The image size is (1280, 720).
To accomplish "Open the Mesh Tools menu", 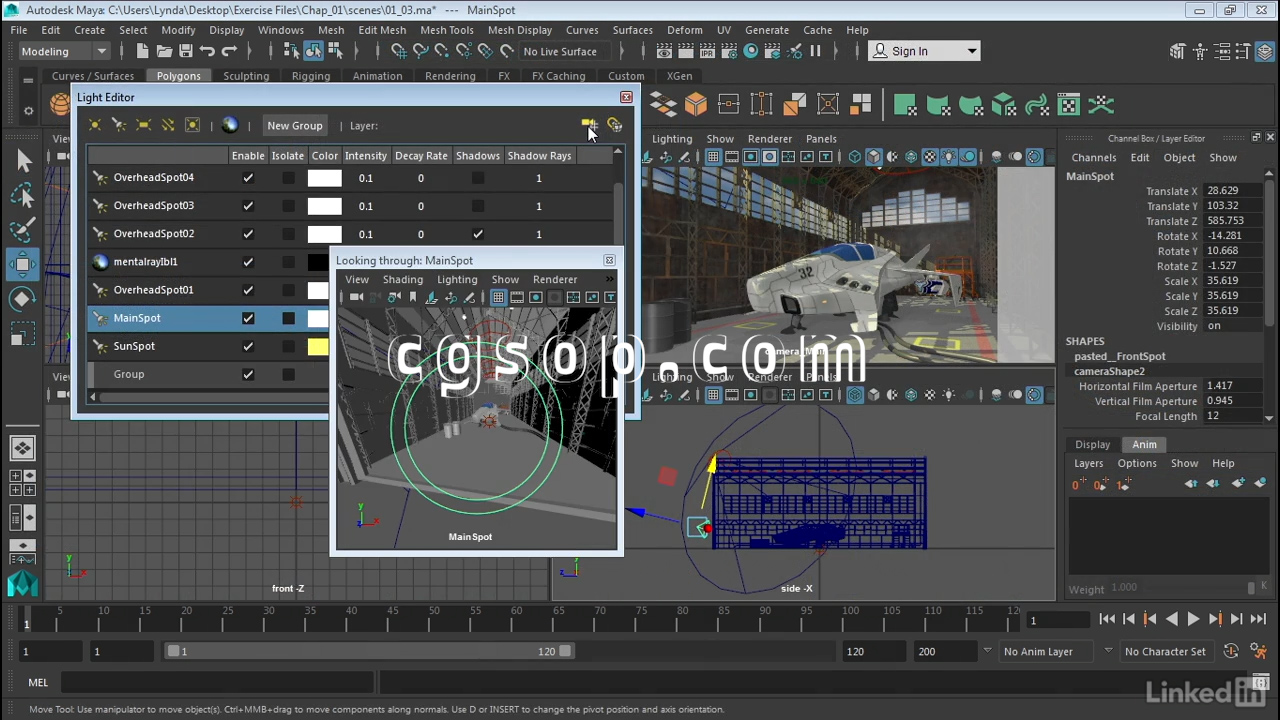I will pos(446,30).
